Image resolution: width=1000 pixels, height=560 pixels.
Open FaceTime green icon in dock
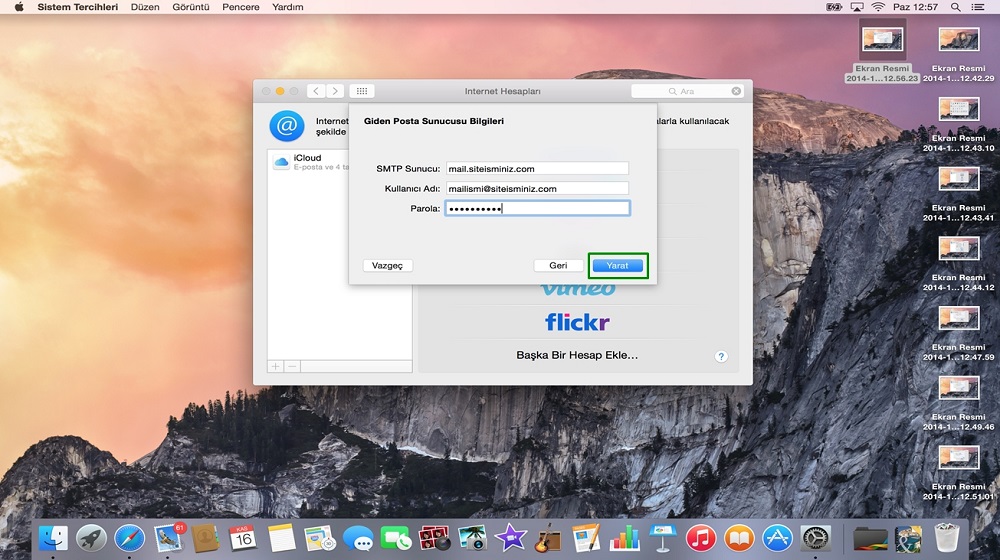pyautogui.click(x=396, y=538)
